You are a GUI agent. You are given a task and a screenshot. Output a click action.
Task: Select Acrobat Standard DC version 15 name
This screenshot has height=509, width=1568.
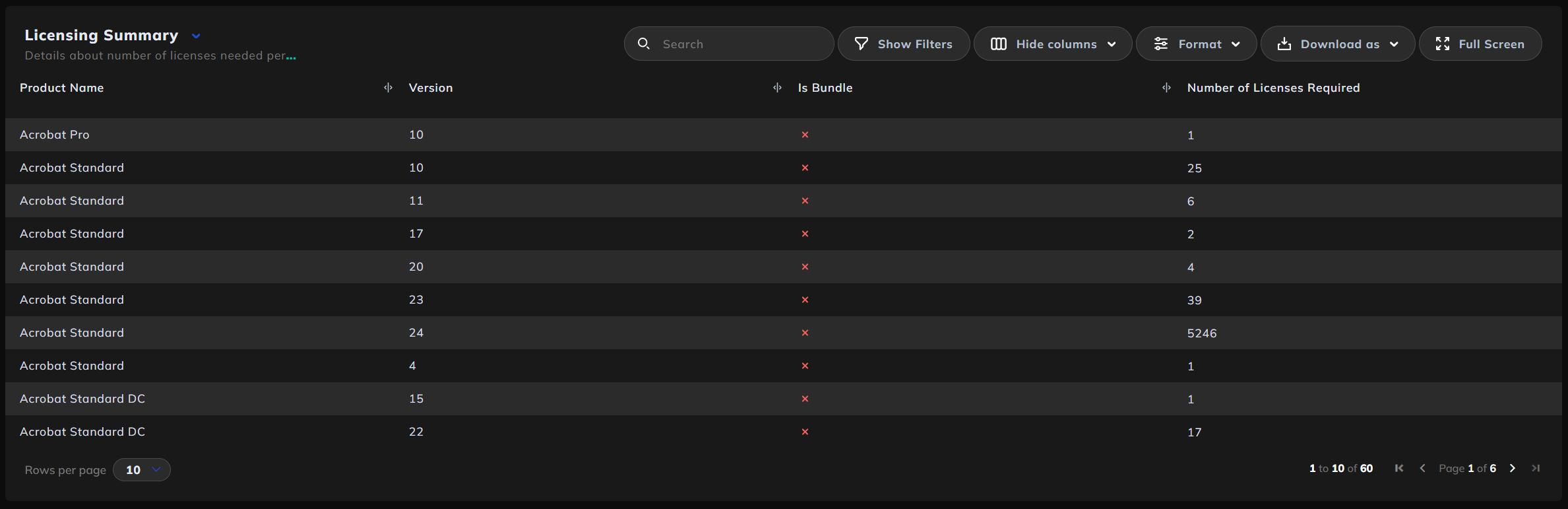(x=82, y=399)
